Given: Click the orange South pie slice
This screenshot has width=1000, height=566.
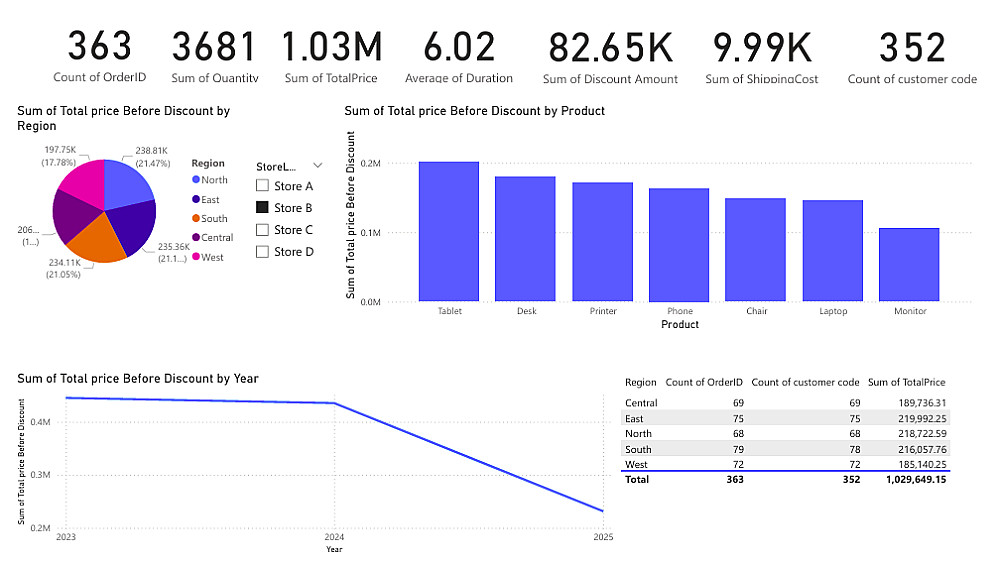Looking at the screenshot, I should click(x=97, y=240).
